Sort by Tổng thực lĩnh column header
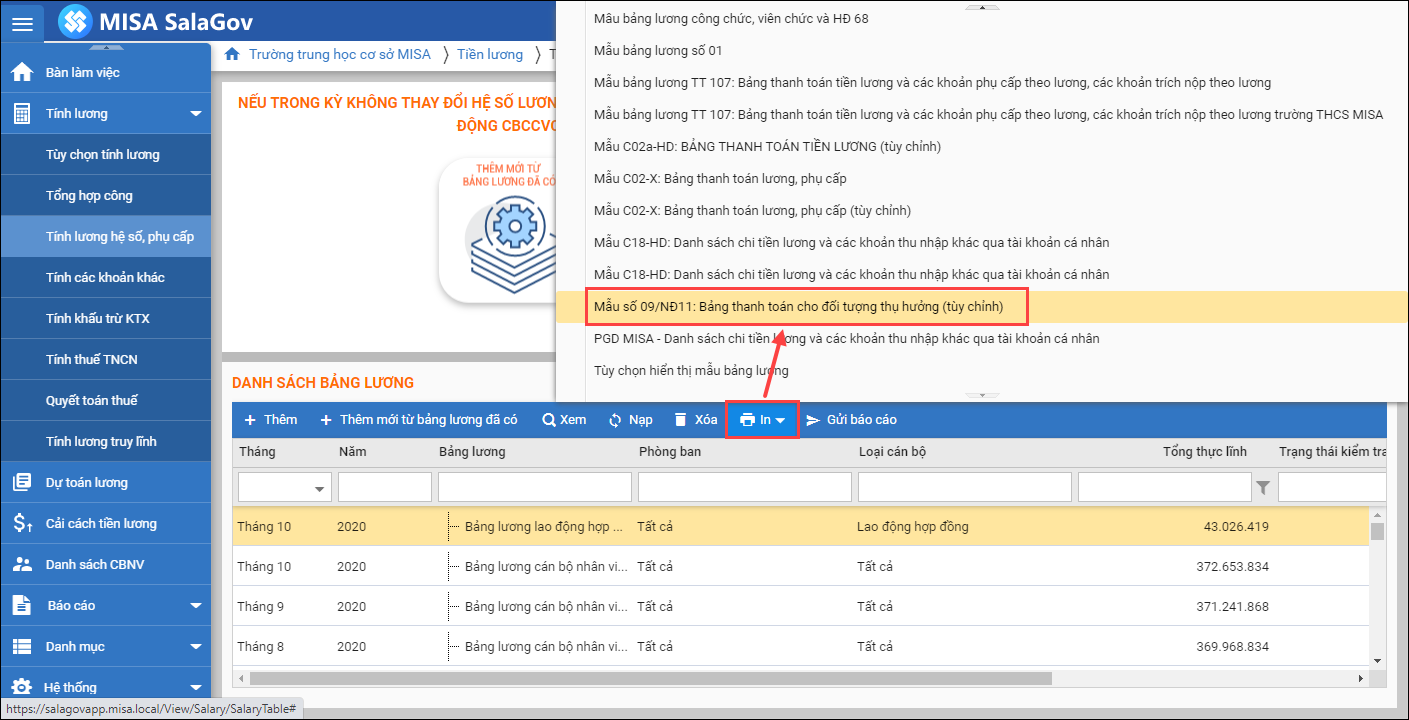The image size is (1409, 720). [1204, 451]
